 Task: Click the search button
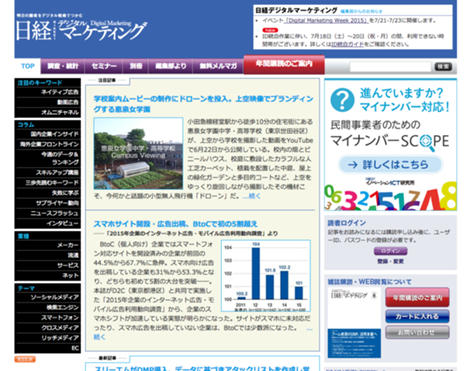click(x=443, y=67)
